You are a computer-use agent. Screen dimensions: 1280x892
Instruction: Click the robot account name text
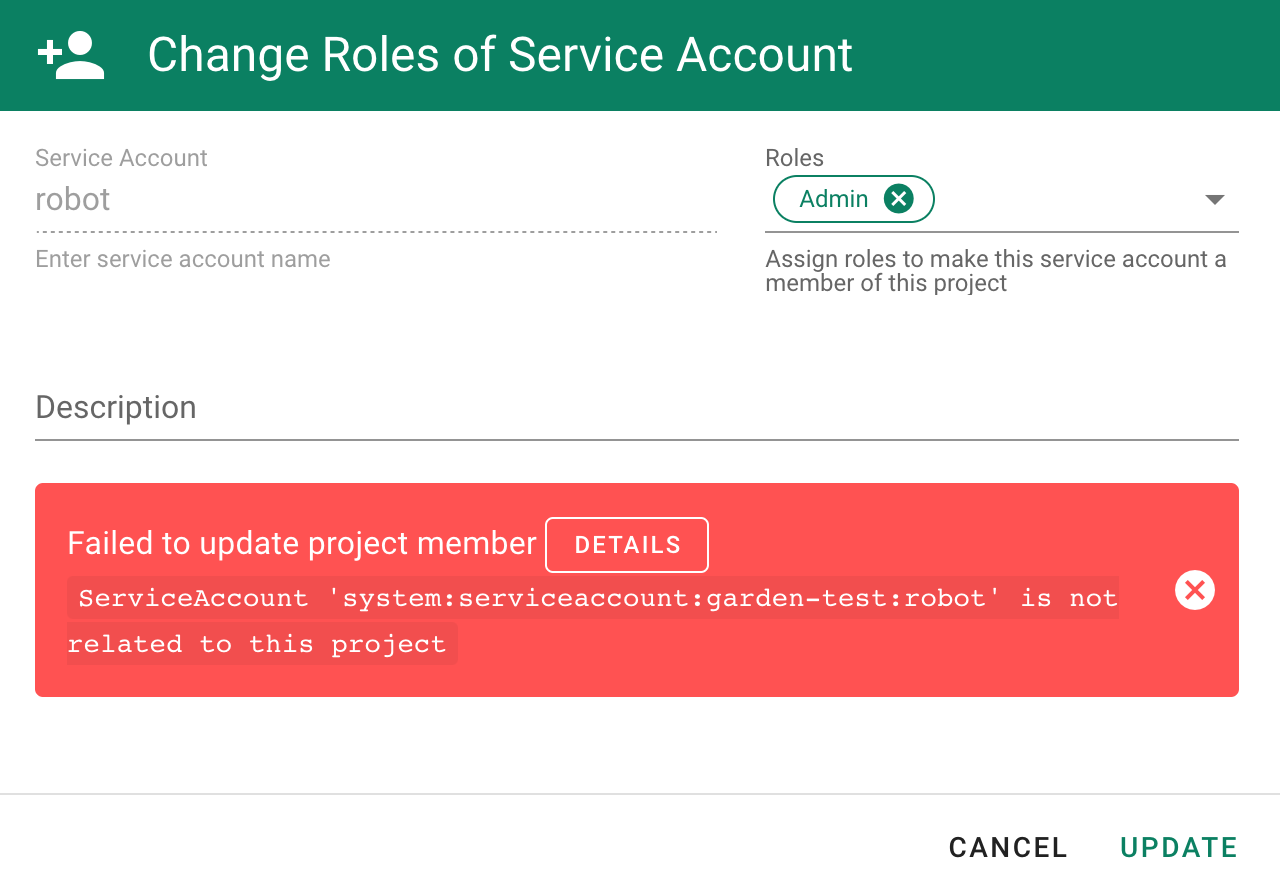[72, 199]
